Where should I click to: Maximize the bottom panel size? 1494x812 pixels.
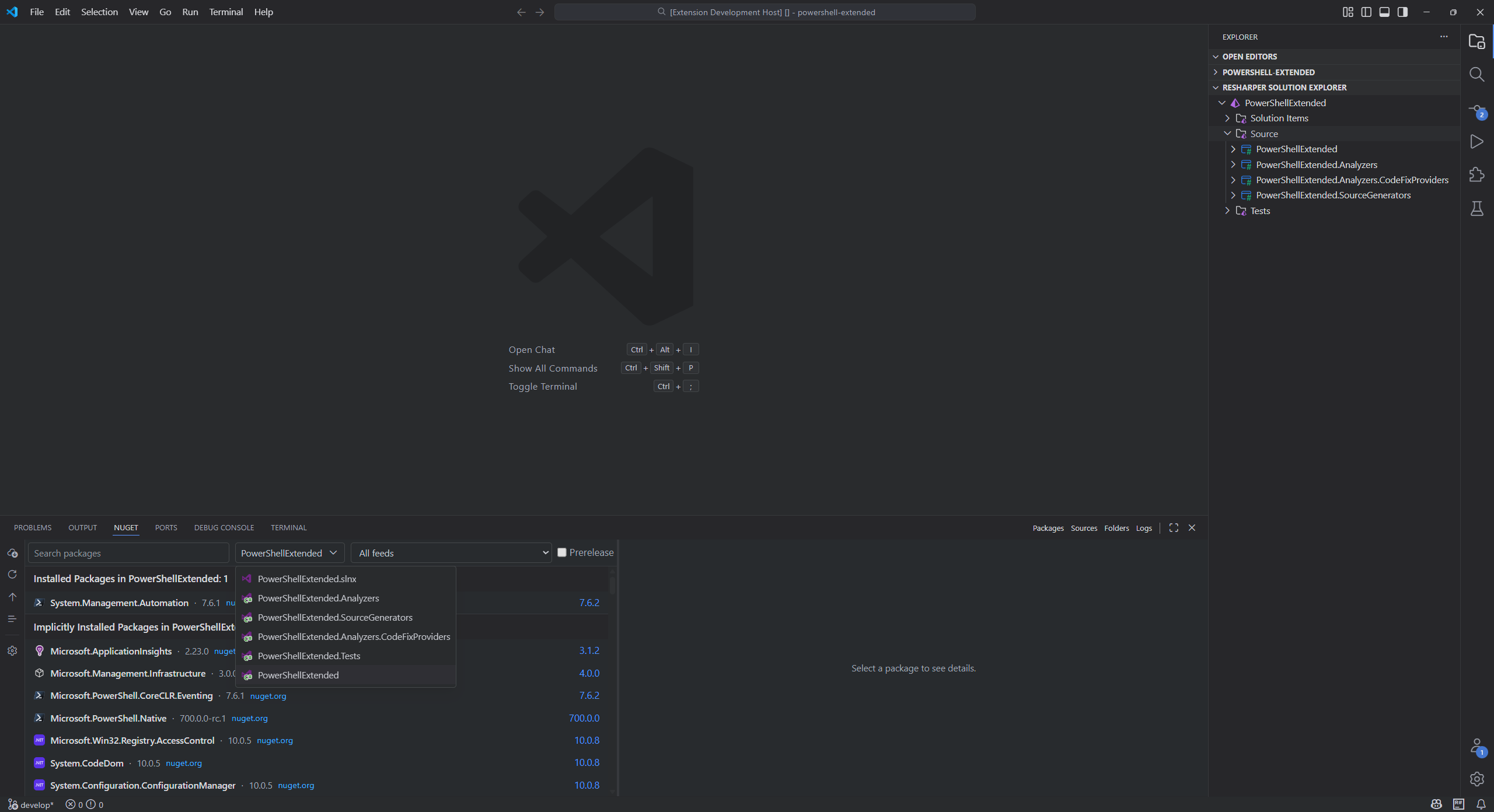(1174, 528)
